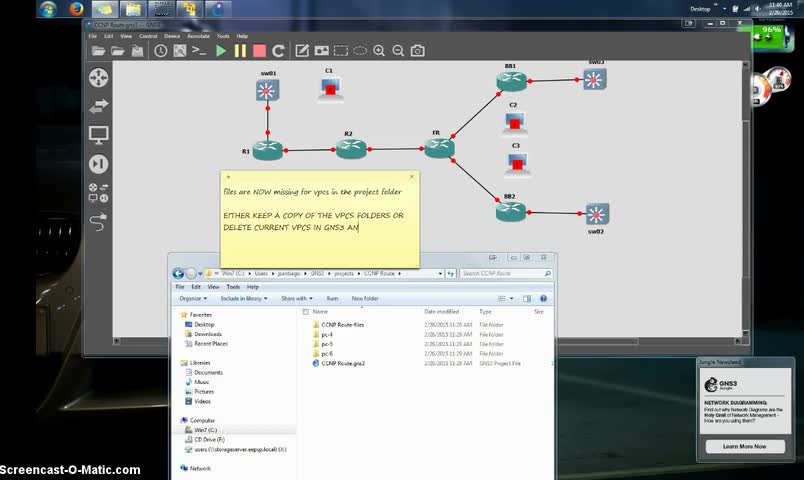Select the C2 computer node
The width and height of the screenshot is (804, 480).
(x=514, y=123)
